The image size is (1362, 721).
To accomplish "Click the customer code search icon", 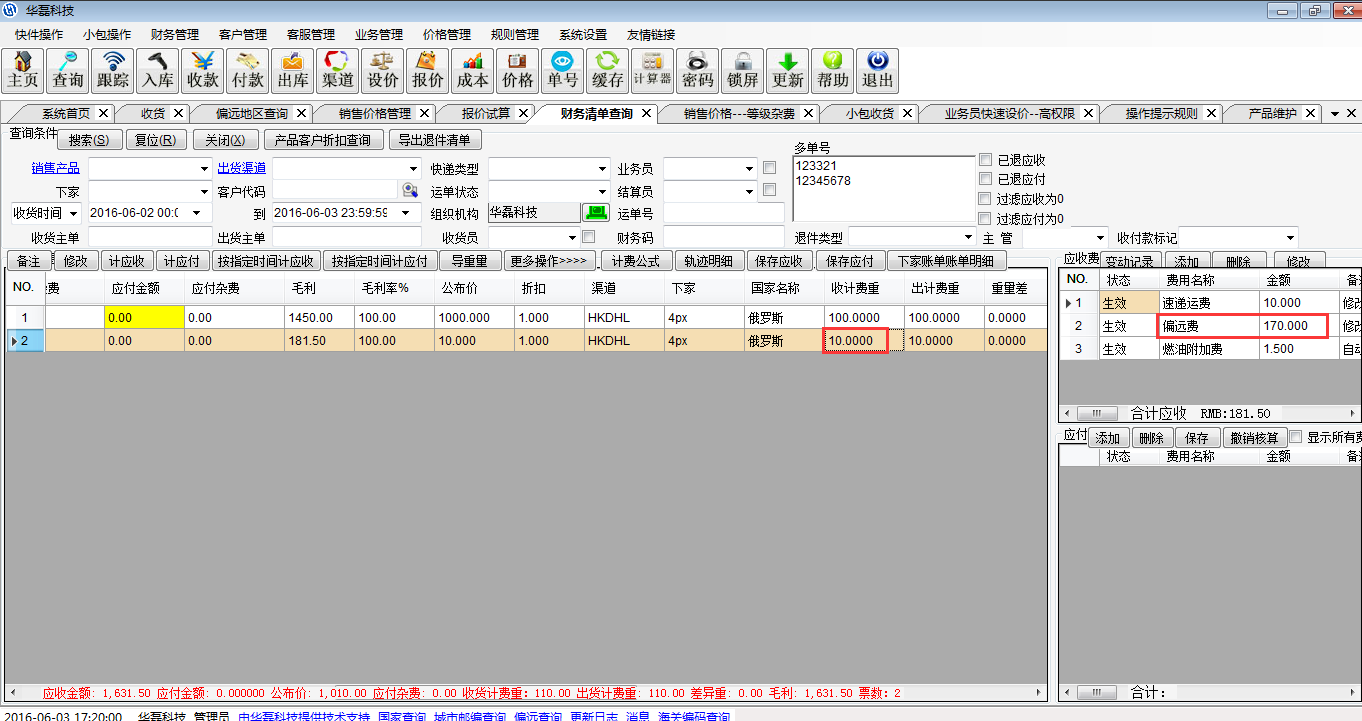I will [410, 190].
